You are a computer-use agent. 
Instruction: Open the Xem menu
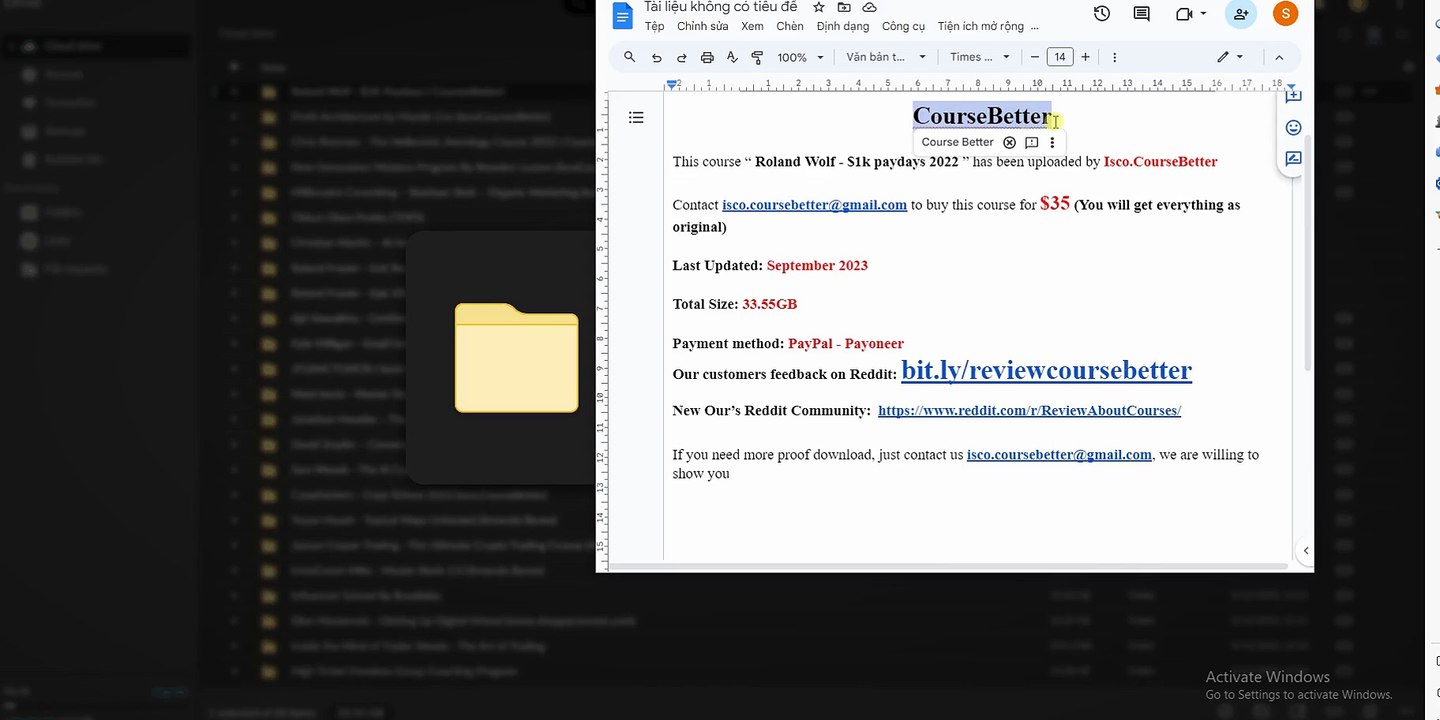click(752, 26)
